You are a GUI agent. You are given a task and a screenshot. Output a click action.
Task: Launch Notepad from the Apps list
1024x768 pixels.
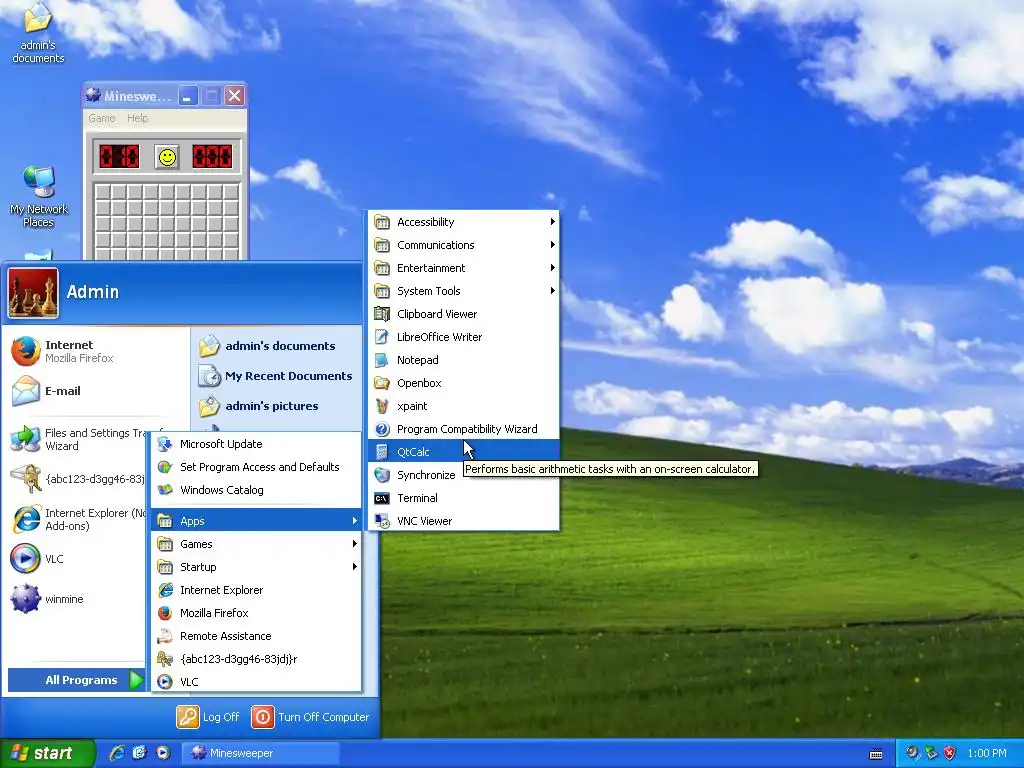464,360
